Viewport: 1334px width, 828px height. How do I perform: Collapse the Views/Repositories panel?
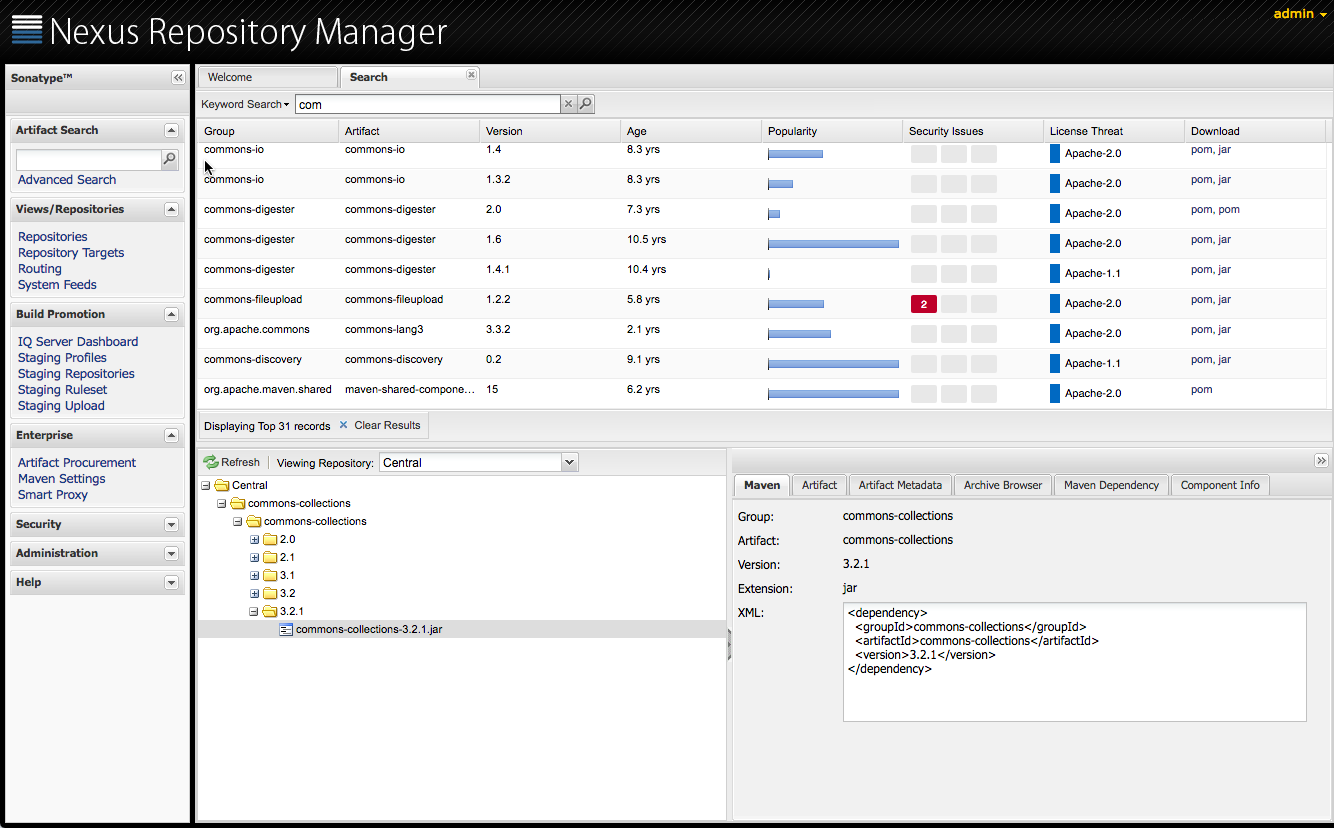click(171, 209)
